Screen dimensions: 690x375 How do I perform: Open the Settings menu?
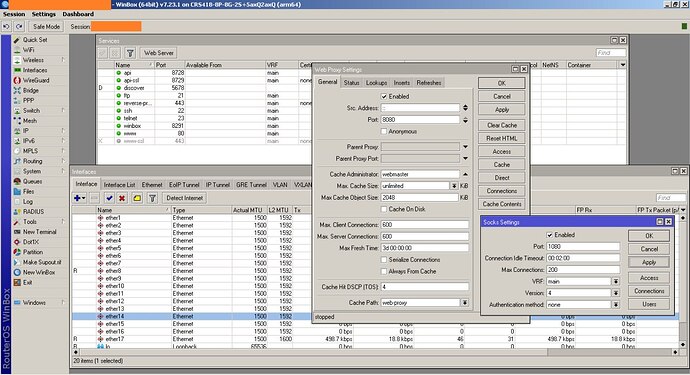click(x=44, y=14)
